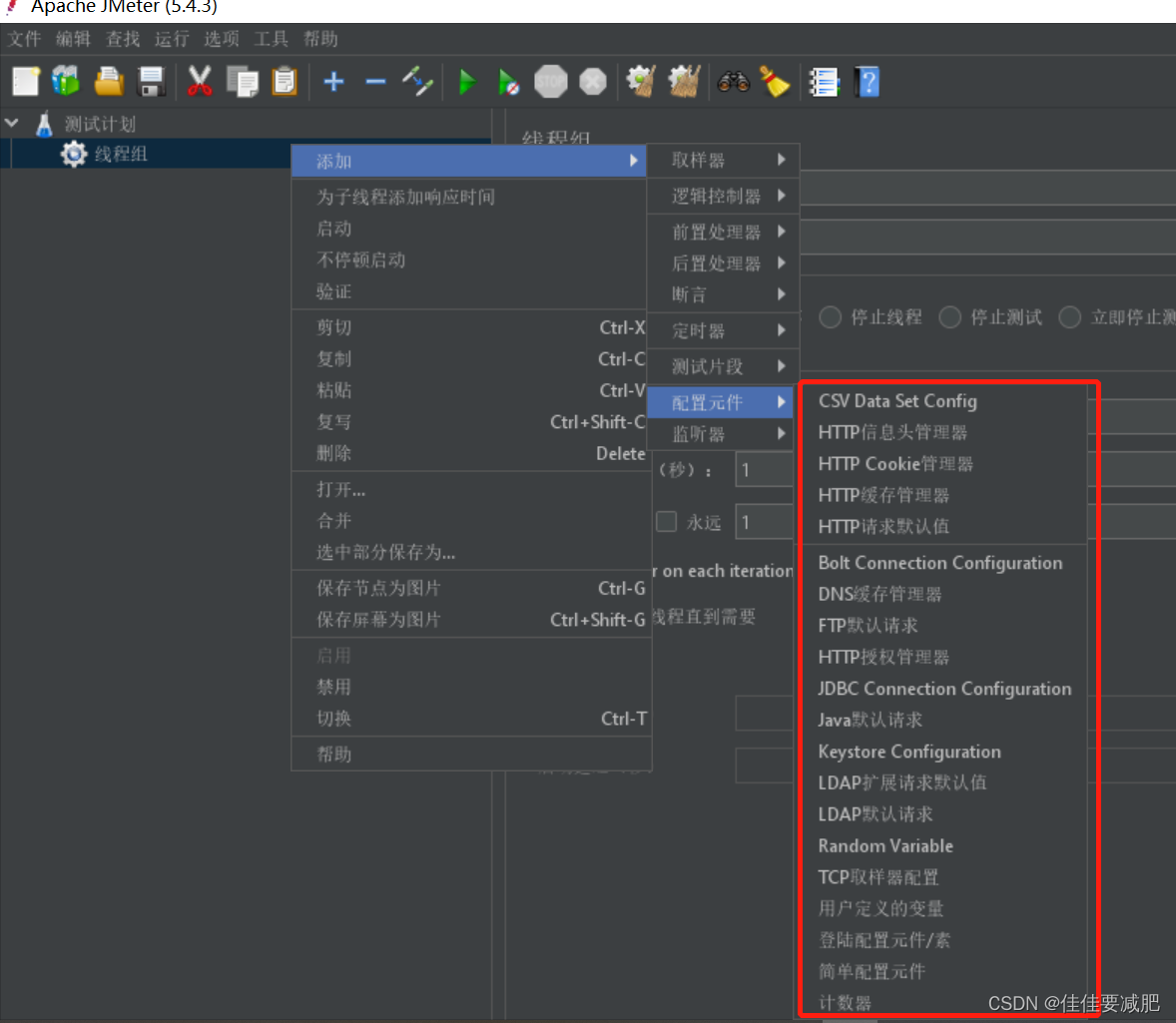1176x1023 pixels.
Task: Select the 立即停止测试 radio button
Action: (x=1069, y=317)
